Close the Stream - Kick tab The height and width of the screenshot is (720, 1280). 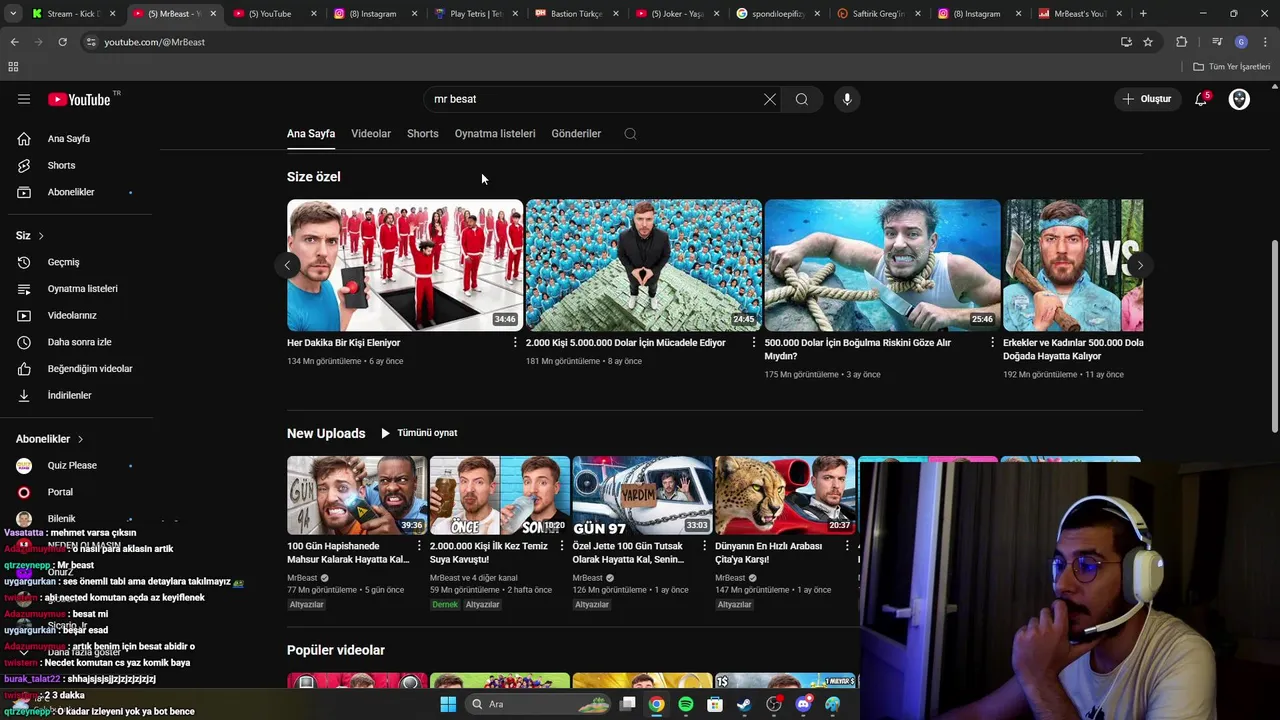[112, 14]
